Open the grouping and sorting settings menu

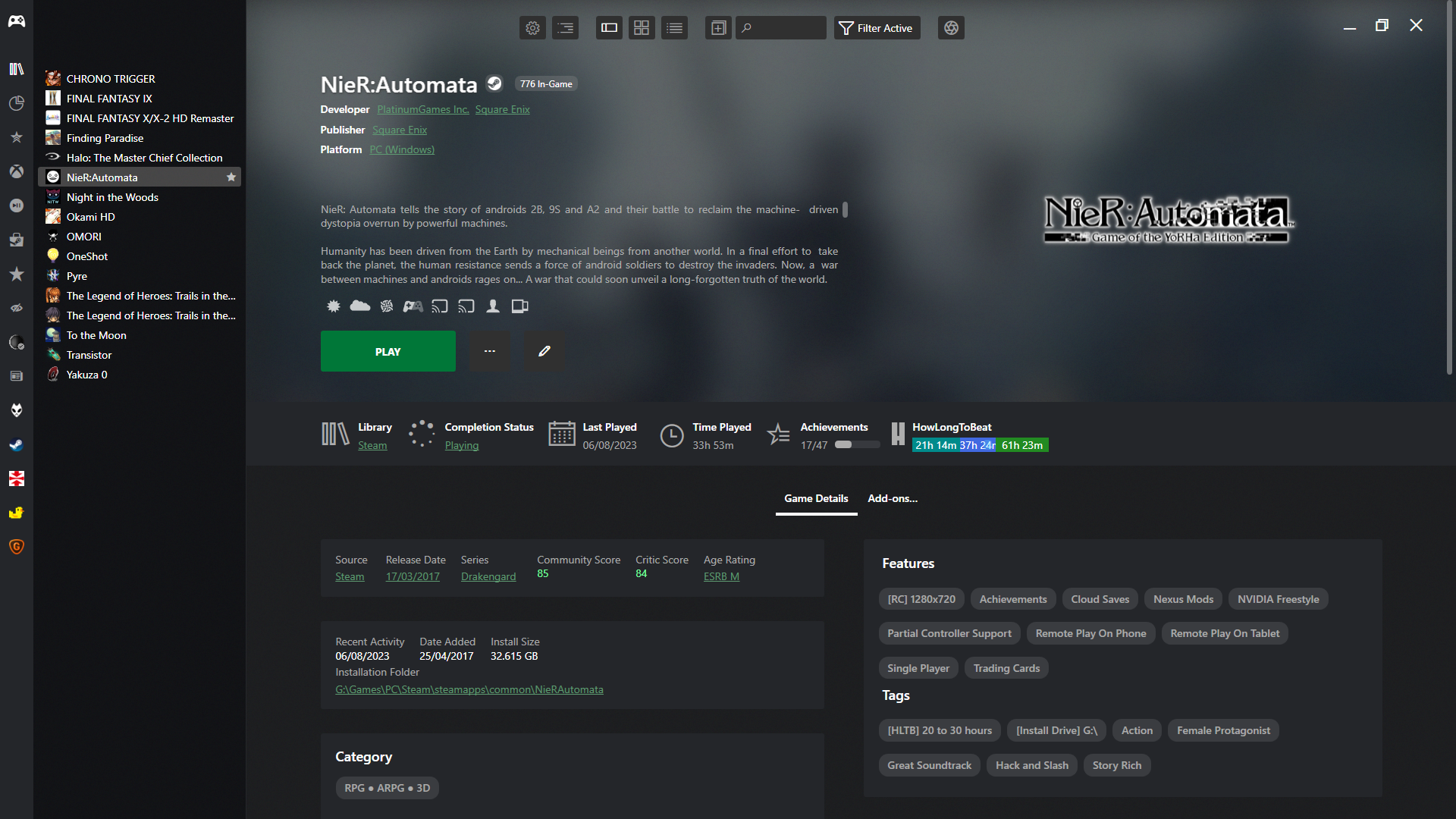click(x=566, y=28)
